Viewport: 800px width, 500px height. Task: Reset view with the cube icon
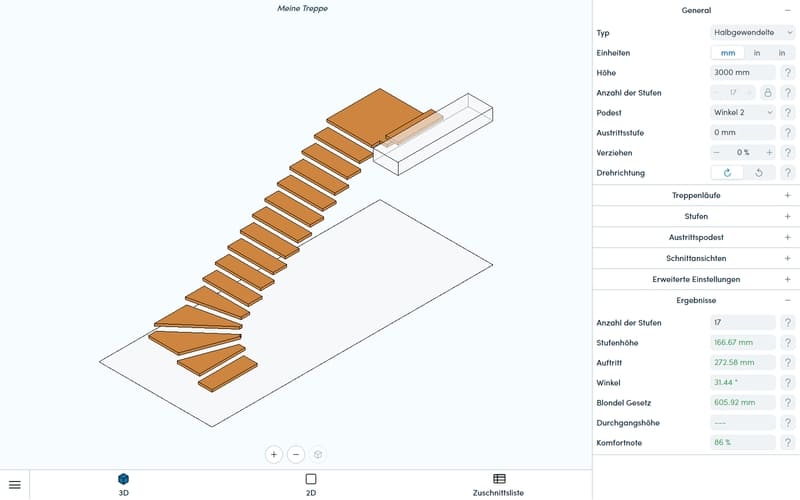318,454
